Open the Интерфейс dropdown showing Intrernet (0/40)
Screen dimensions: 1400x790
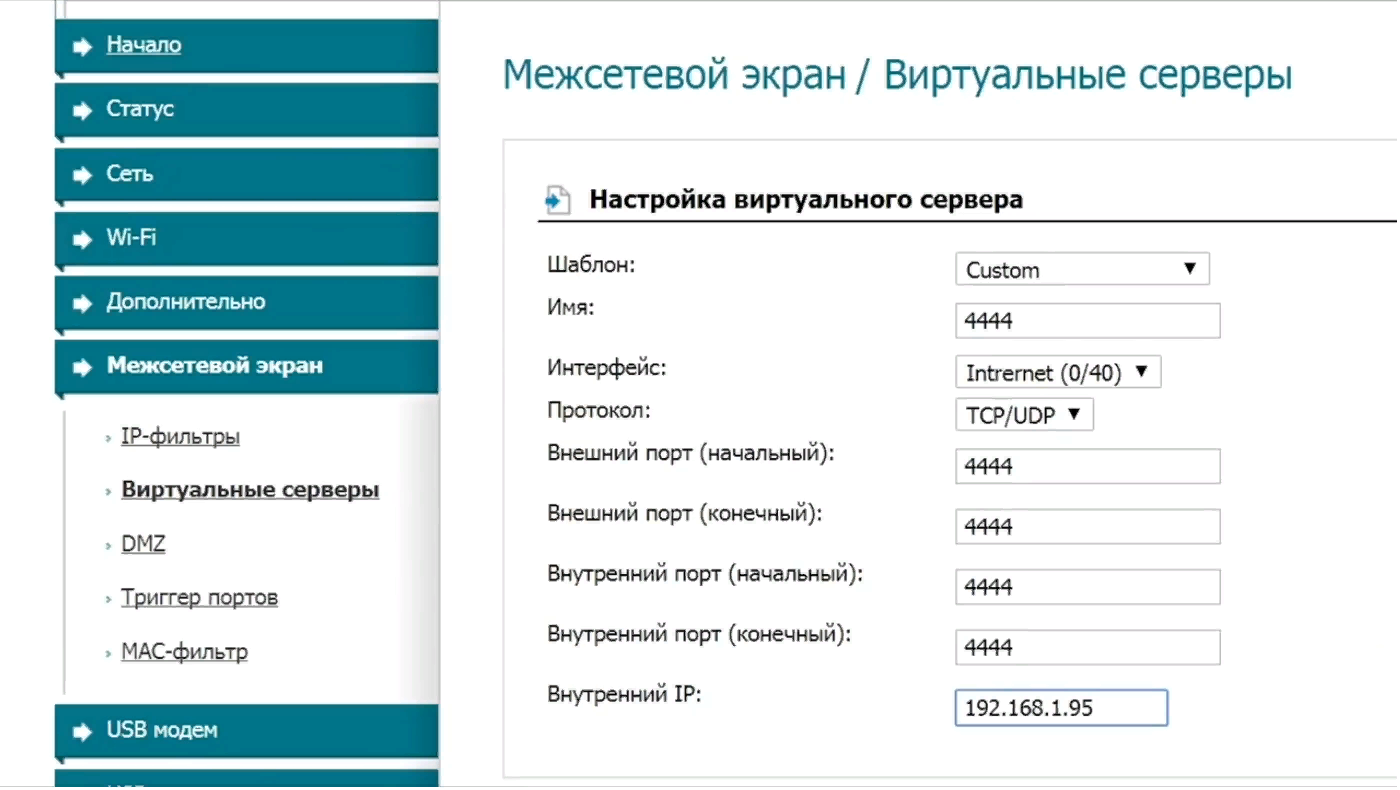(1058, 373)
